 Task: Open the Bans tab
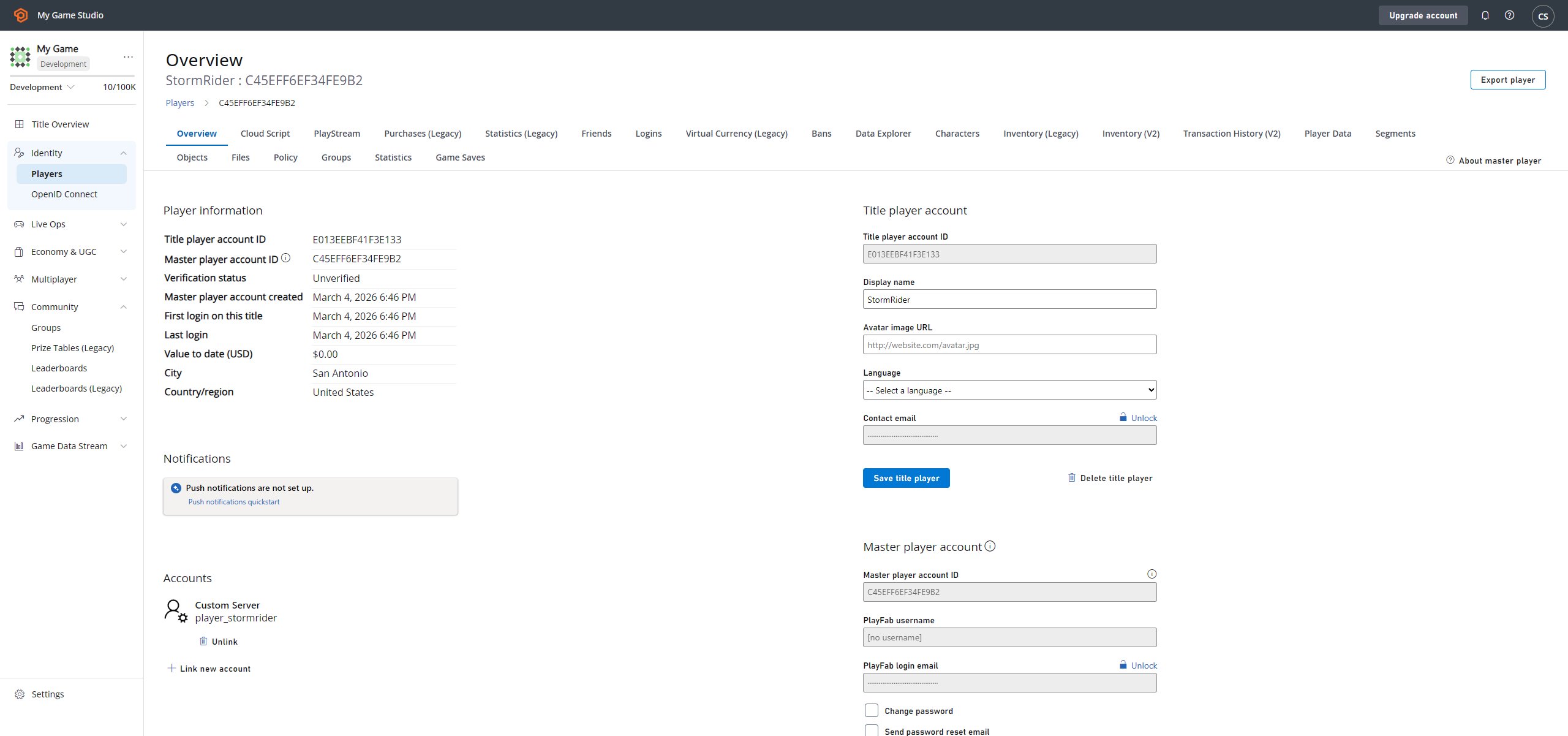pyautogui.click(x=821, y=134)
